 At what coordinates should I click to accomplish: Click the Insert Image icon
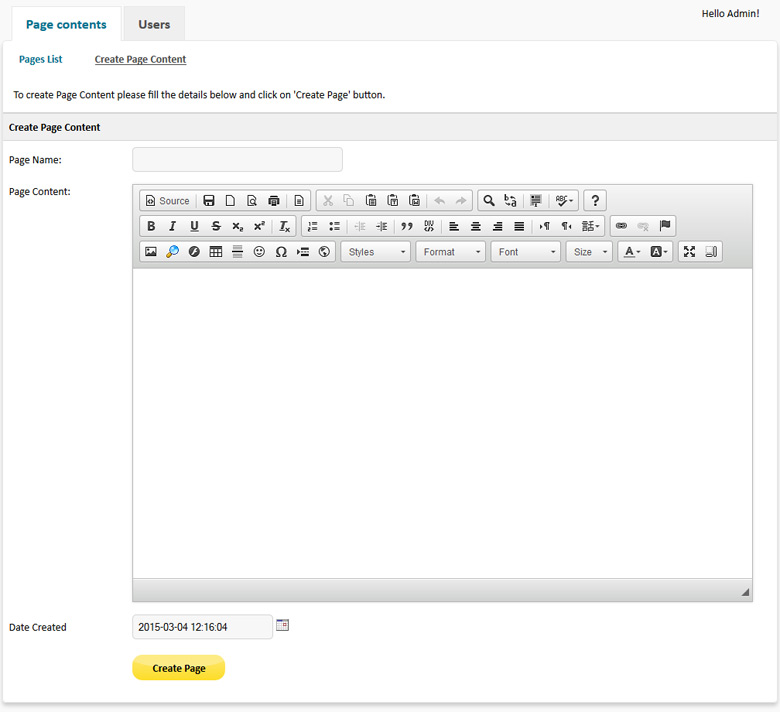pyautogui.click(x=151, y=252)
